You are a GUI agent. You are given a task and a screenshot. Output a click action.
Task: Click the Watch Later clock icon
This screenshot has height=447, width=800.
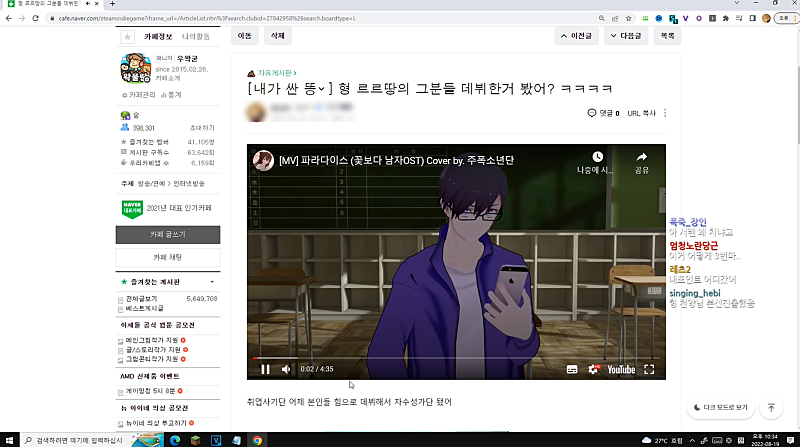(597, 157)
